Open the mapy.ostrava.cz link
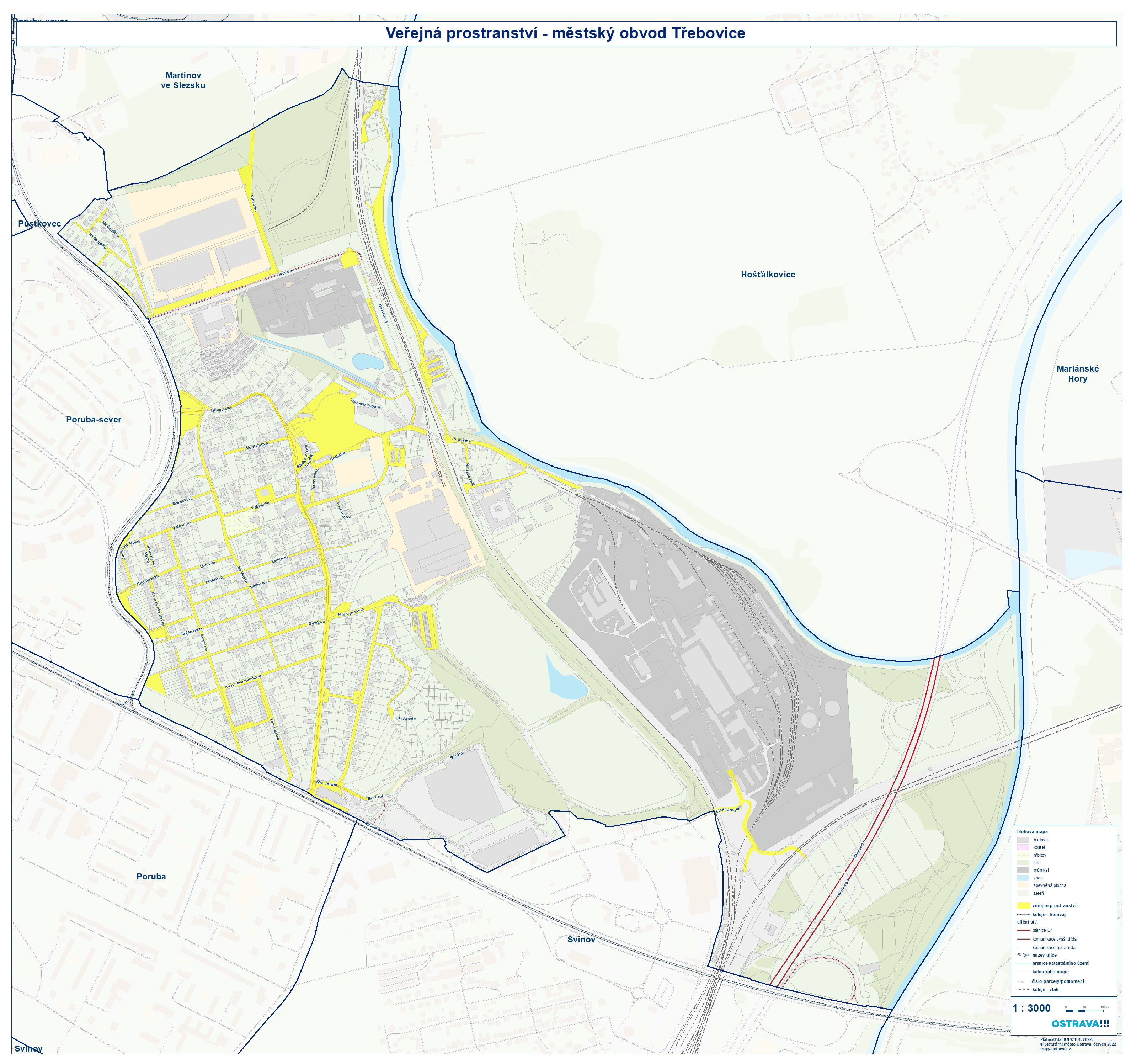Screen dimensions: 1131x1064 click(1055, 1049)
